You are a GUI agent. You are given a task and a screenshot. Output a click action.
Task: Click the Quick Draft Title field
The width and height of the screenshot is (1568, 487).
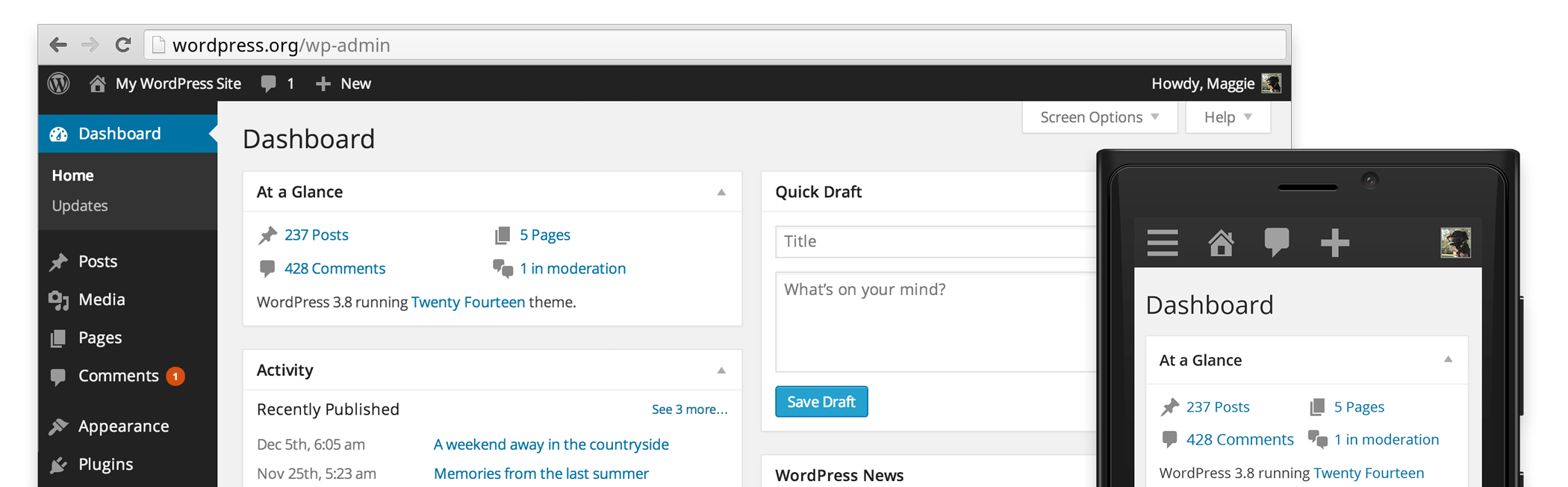[936, 241]
